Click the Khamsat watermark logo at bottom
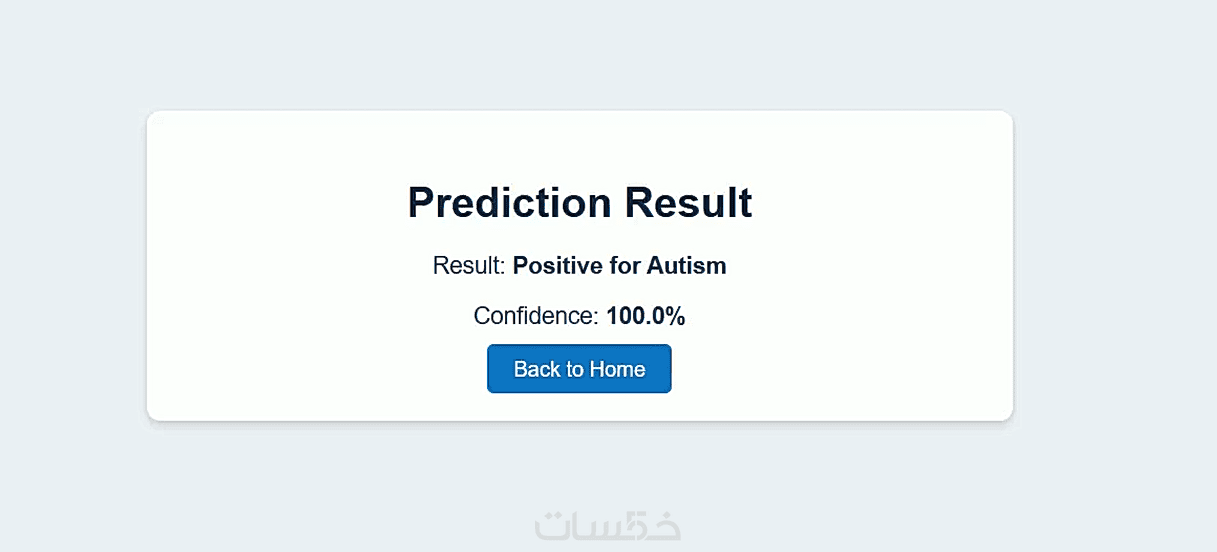 pos(607,526)
